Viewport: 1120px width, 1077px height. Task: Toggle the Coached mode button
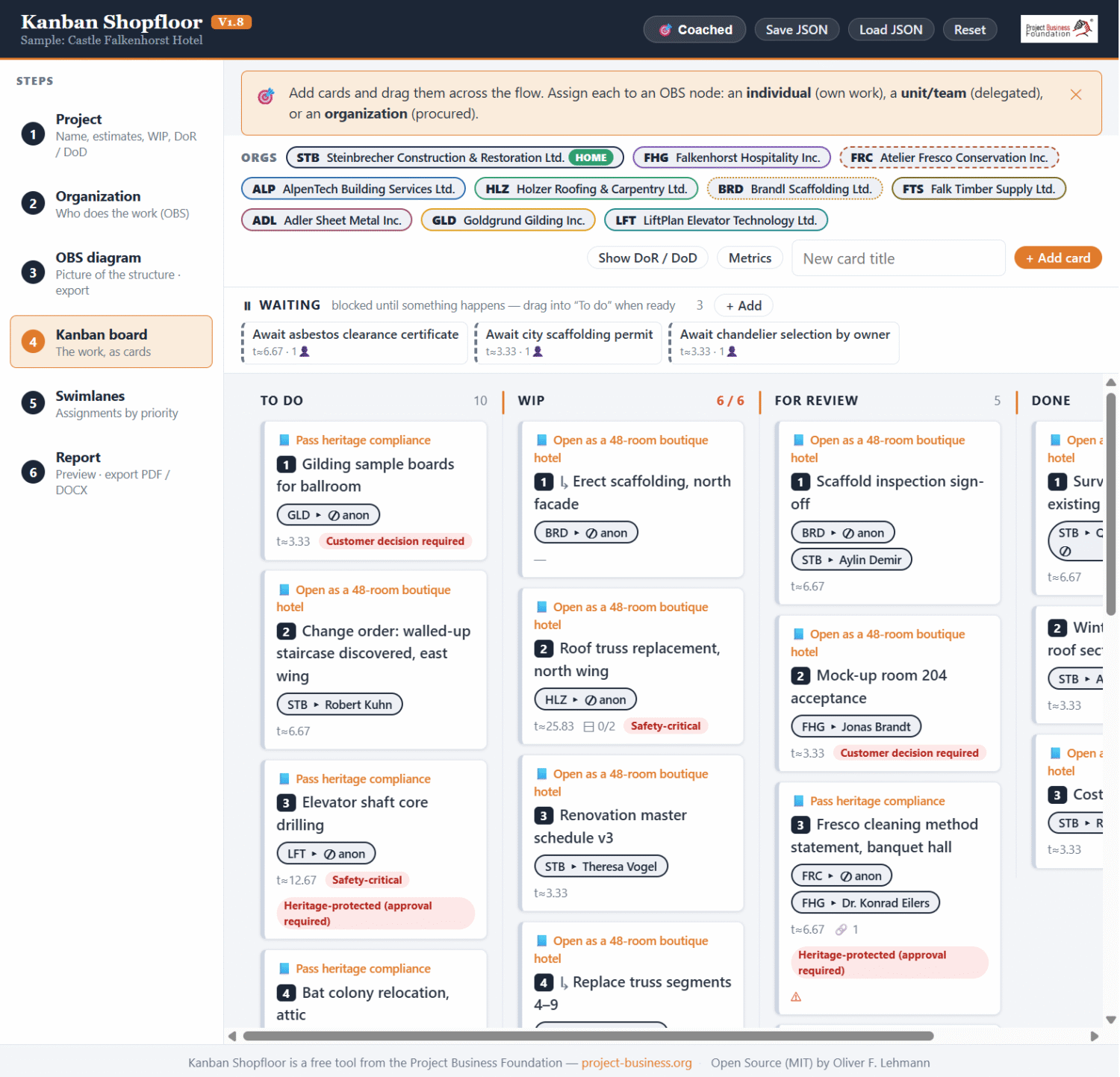pos(694,30)
